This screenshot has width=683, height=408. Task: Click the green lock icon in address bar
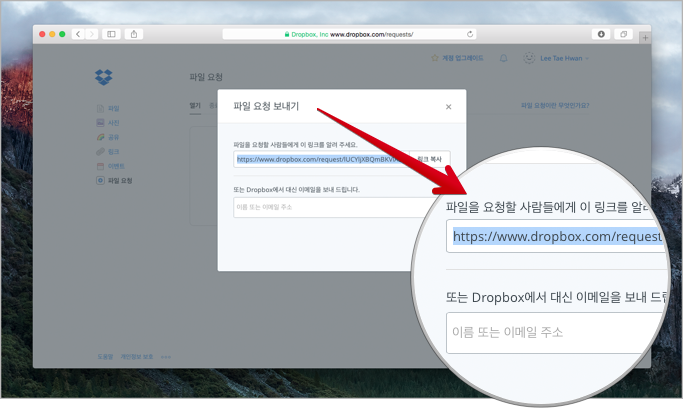(287, 34)
